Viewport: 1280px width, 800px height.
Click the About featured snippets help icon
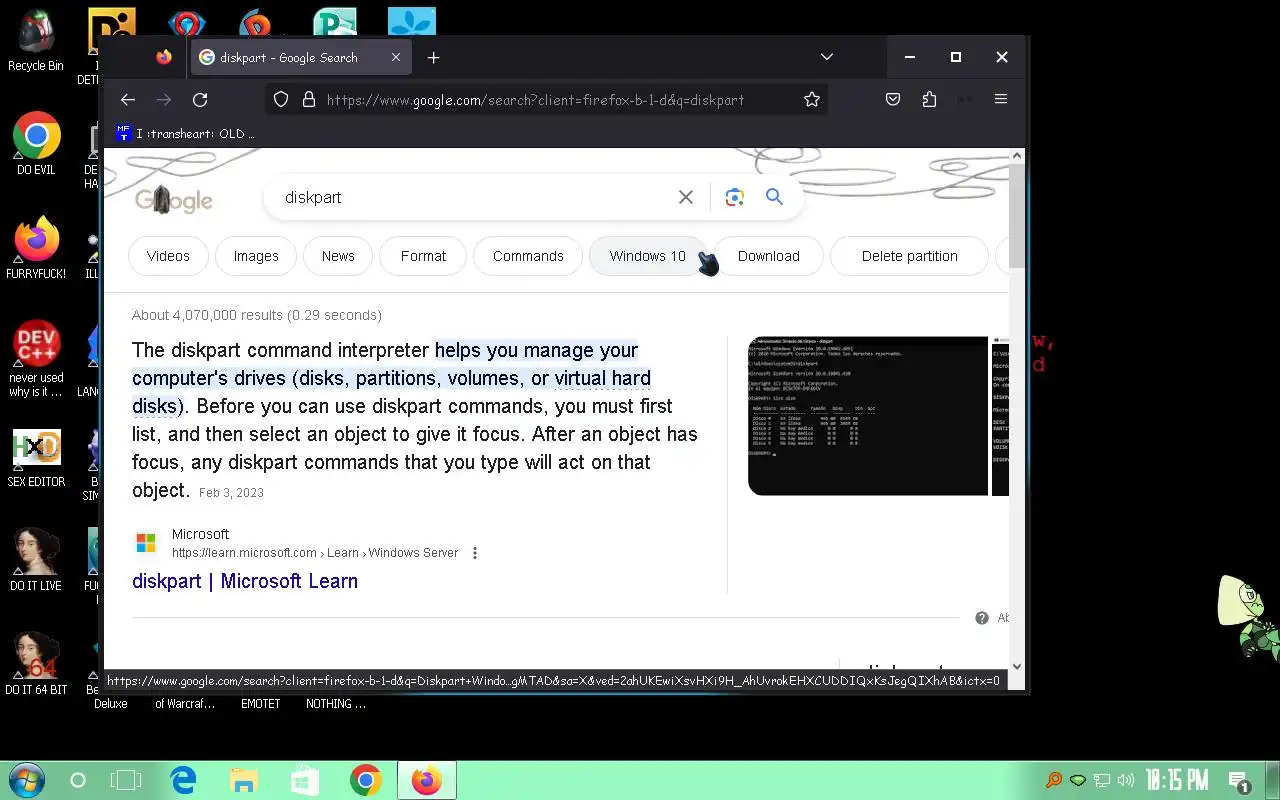[982, 618]
